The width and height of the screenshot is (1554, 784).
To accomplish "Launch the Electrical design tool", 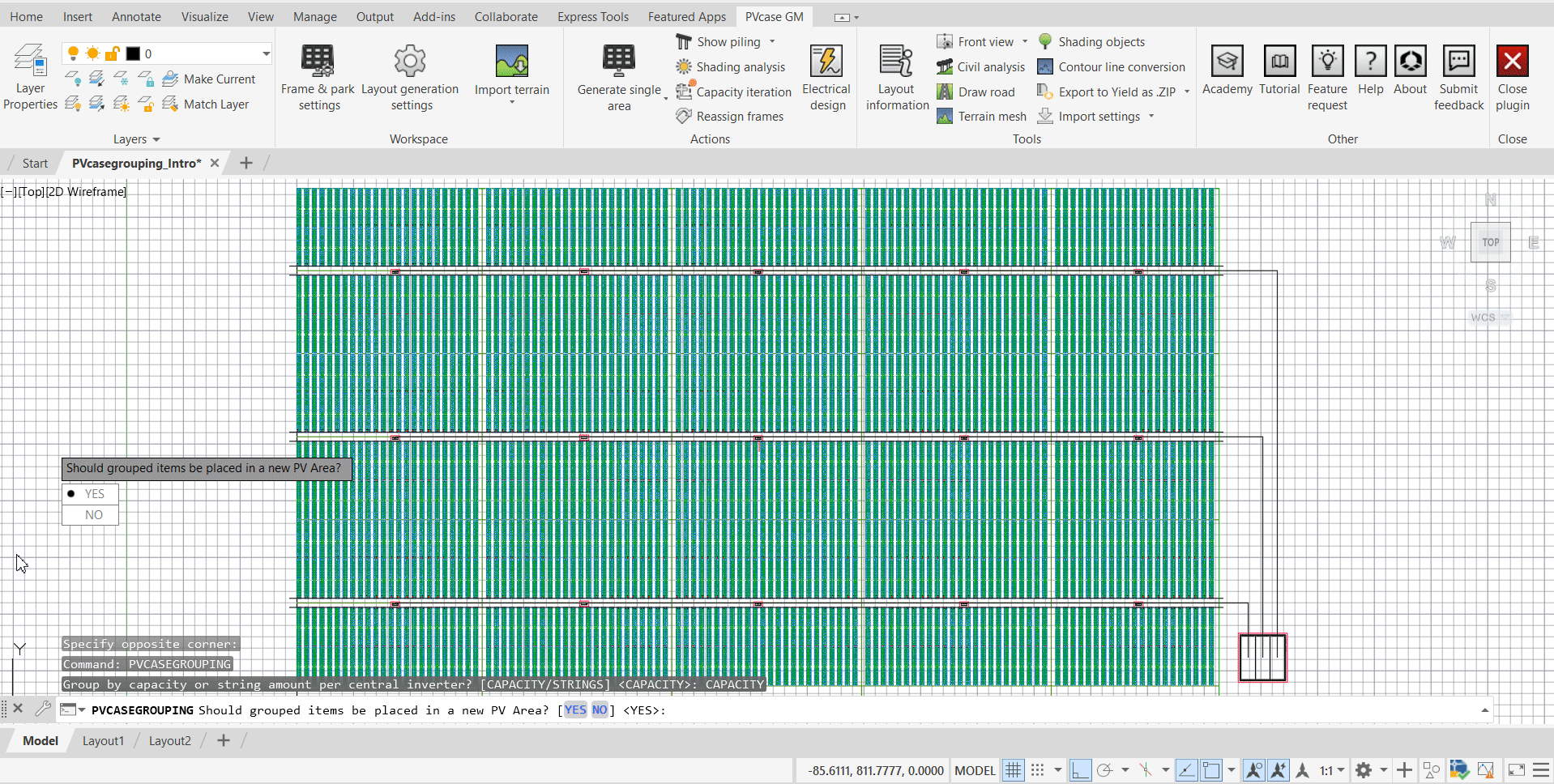I will pos(826,77).
